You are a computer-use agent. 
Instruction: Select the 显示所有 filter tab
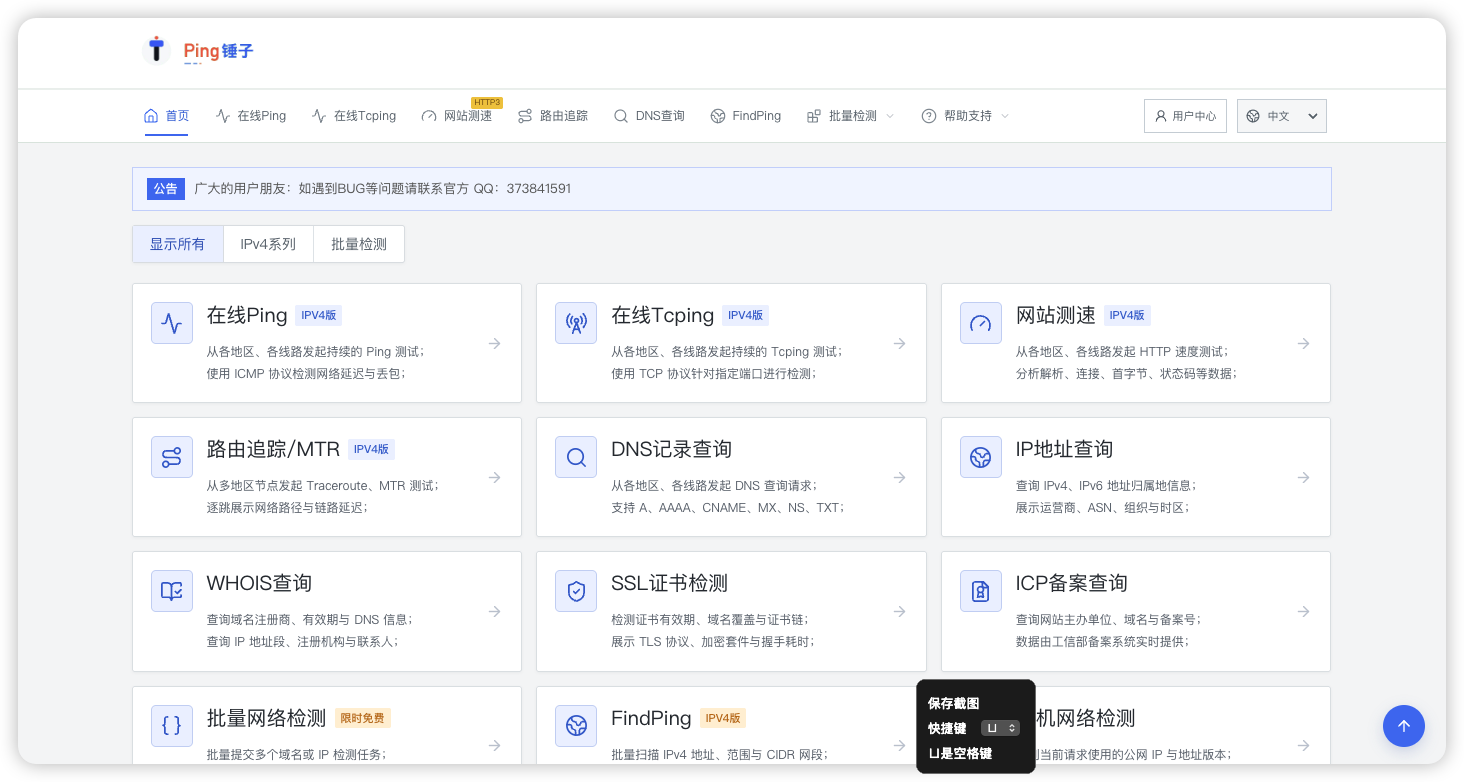(178, 244)
